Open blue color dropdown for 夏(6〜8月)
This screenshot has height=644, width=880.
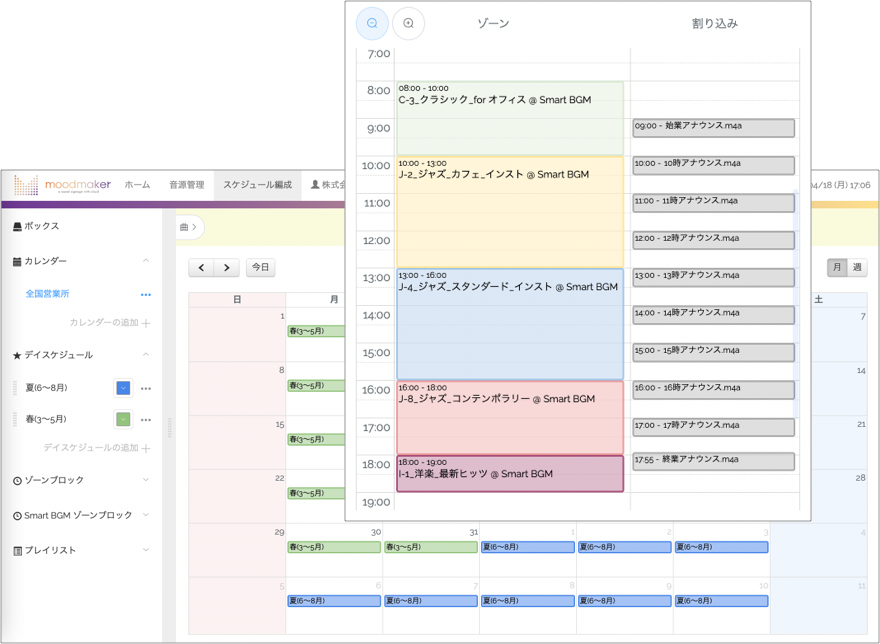(x=123, y=388)
